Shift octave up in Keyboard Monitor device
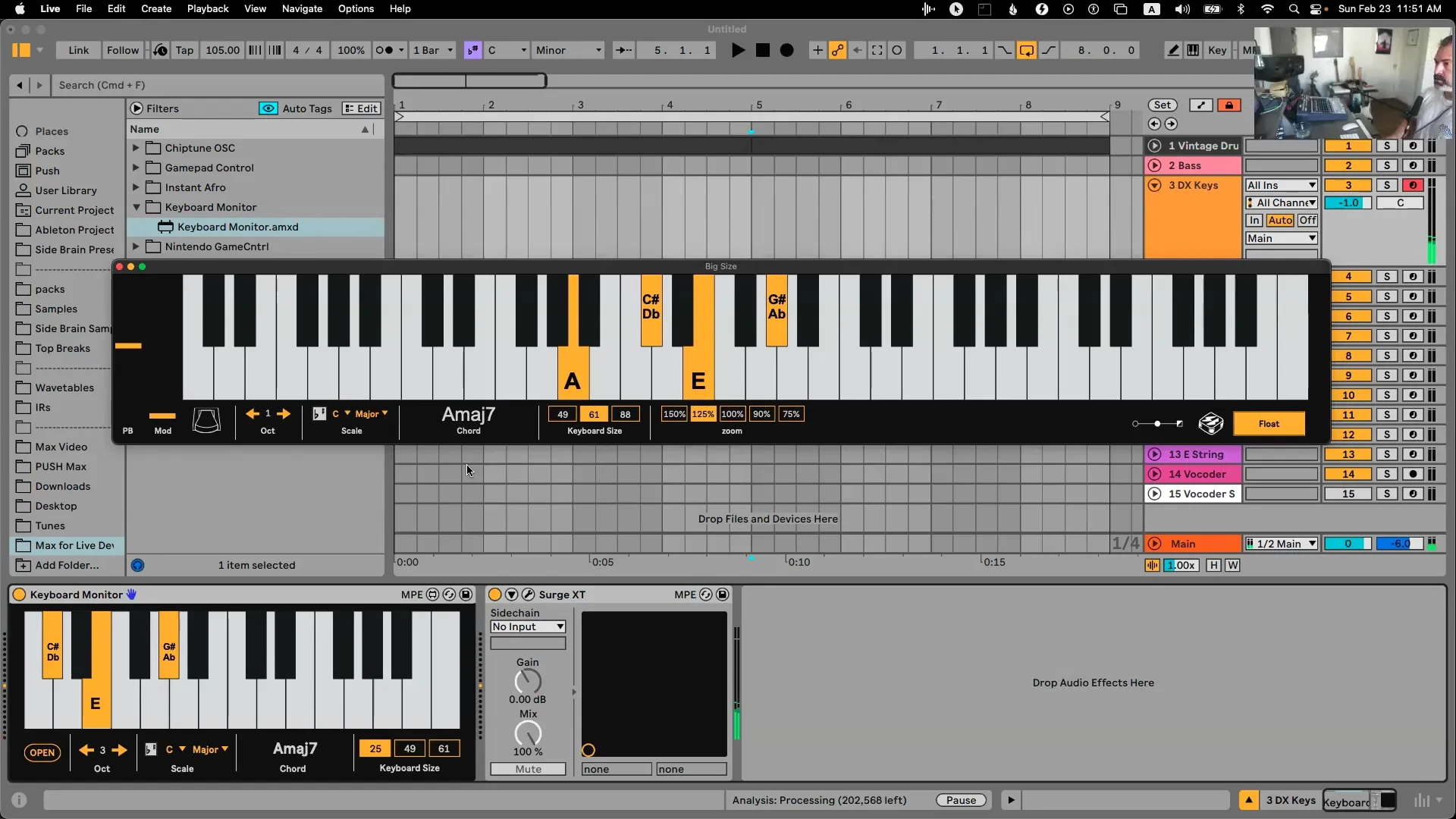The width and height of the screenshot is (1456, 819). [x=119, y=750]
